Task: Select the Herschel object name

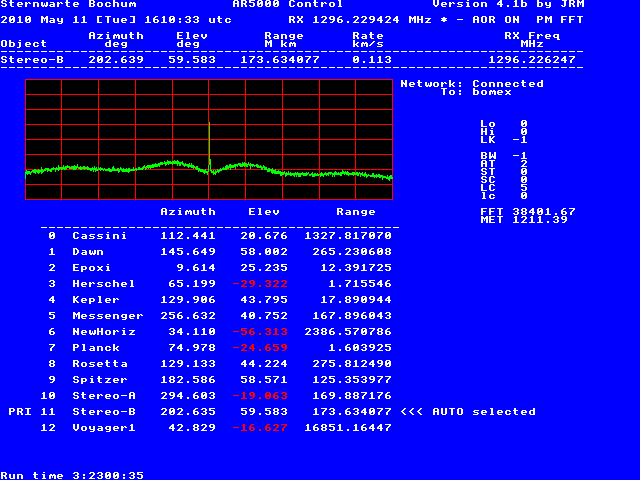Action: click(x=103, y=284)
